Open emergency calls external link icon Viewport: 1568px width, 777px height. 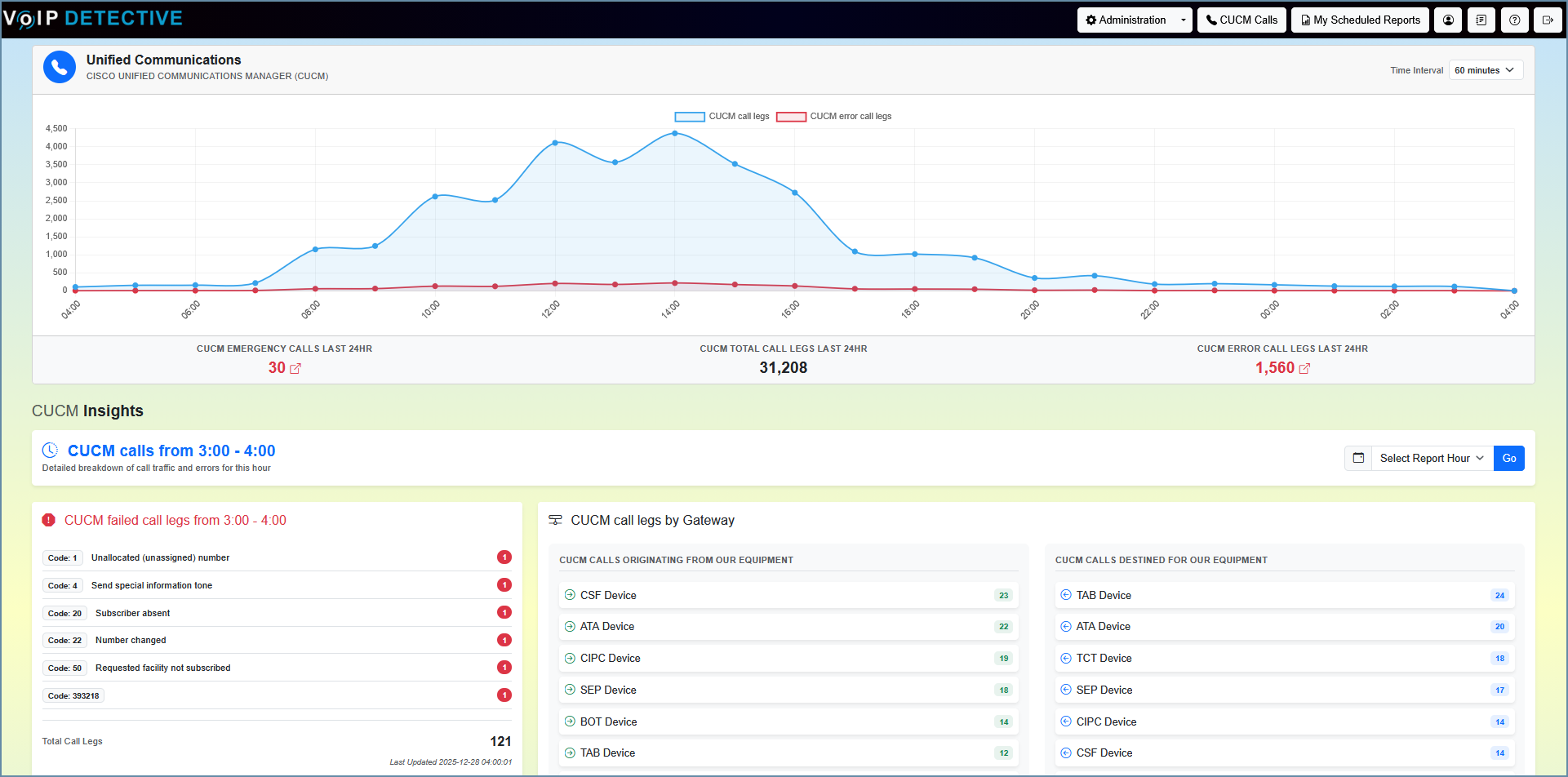[x=295, y=369]
